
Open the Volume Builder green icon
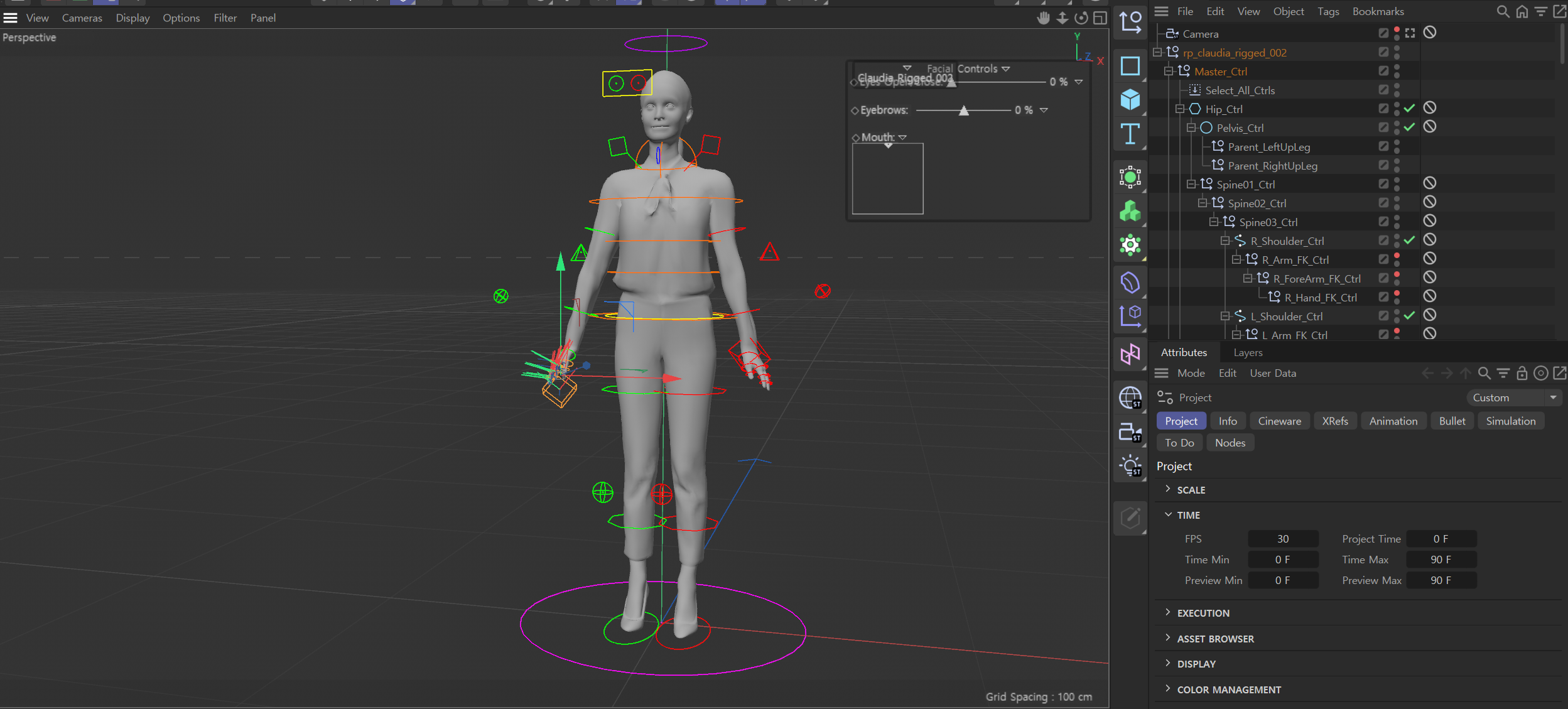click(x=1130, y=211)
